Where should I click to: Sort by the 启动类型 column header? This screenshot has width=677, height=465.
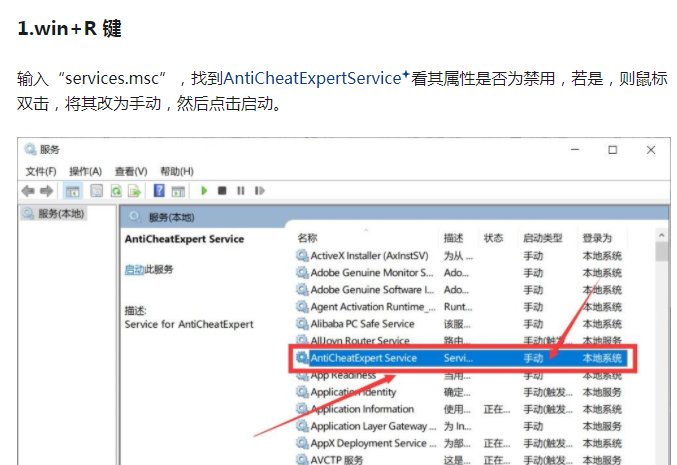543,238
